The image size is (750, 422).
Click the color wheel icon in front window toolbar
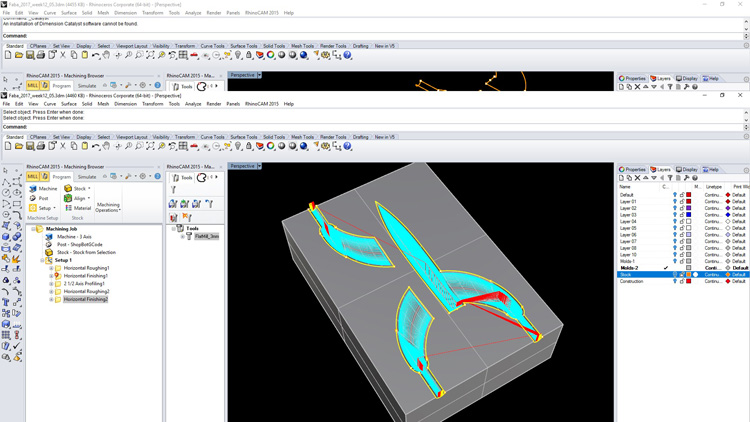tap(271, 146)
